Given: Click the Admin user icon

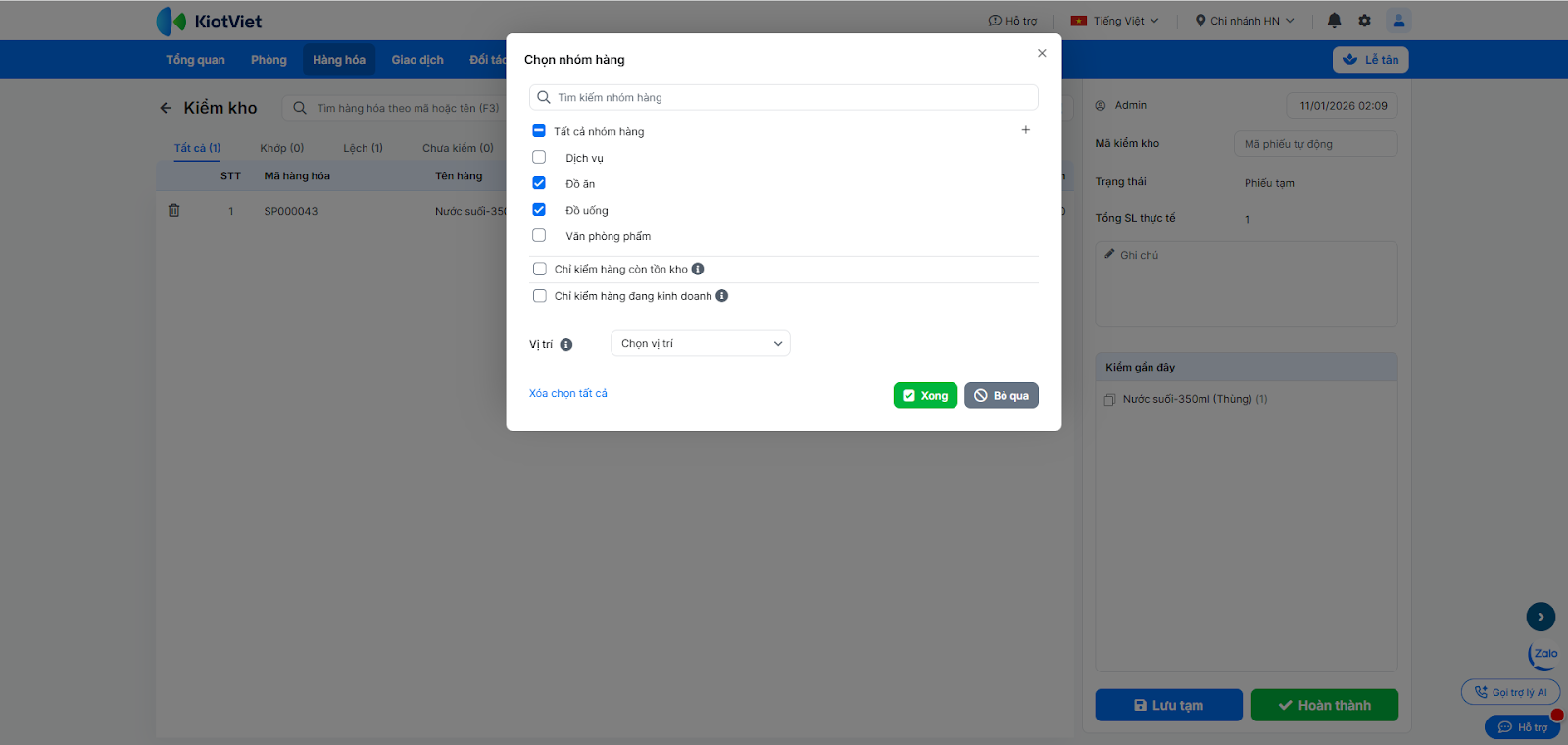Looking at the screenshot, I should [1101, 105].
